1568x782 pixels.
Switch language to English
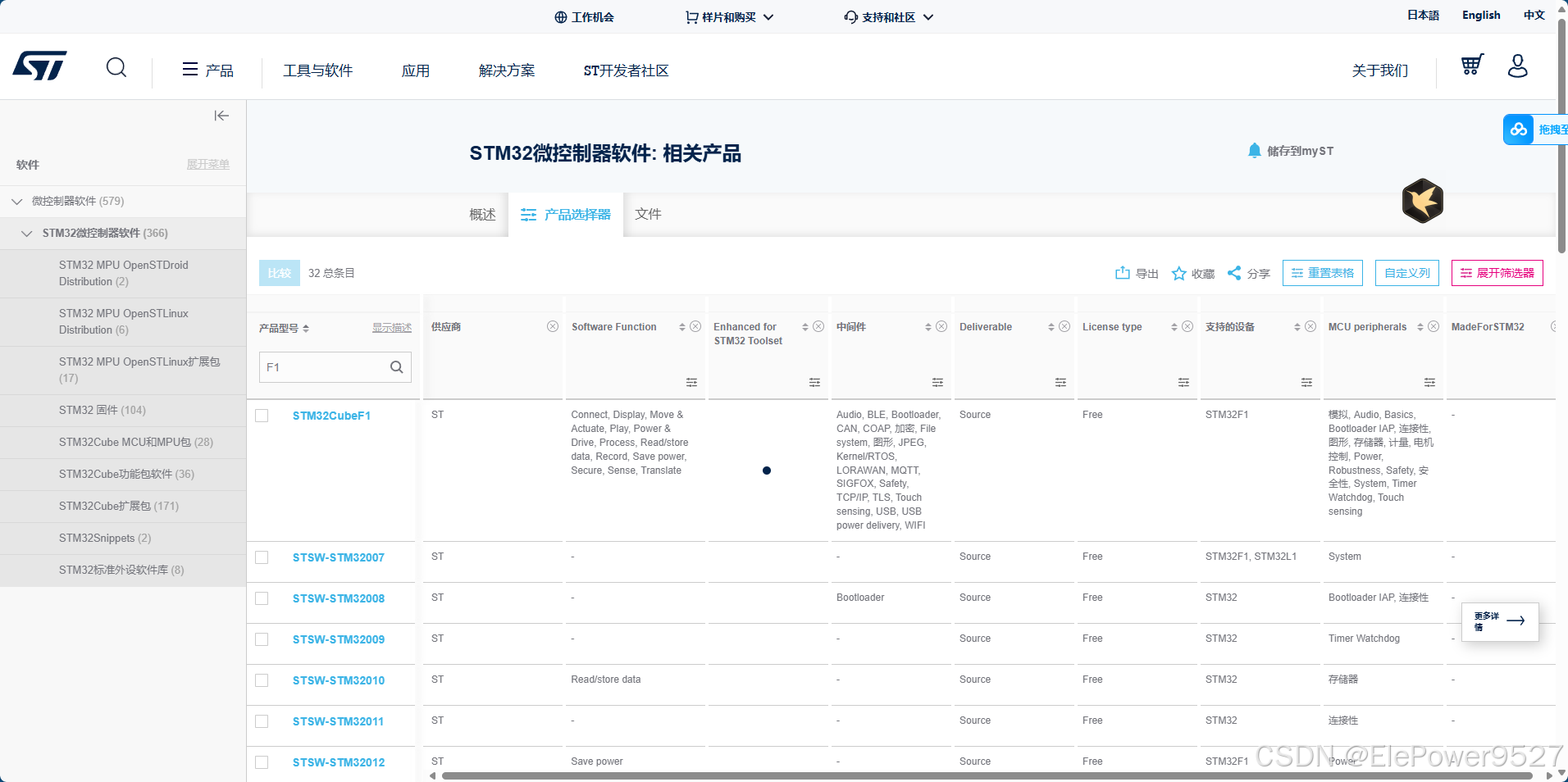1481,15
